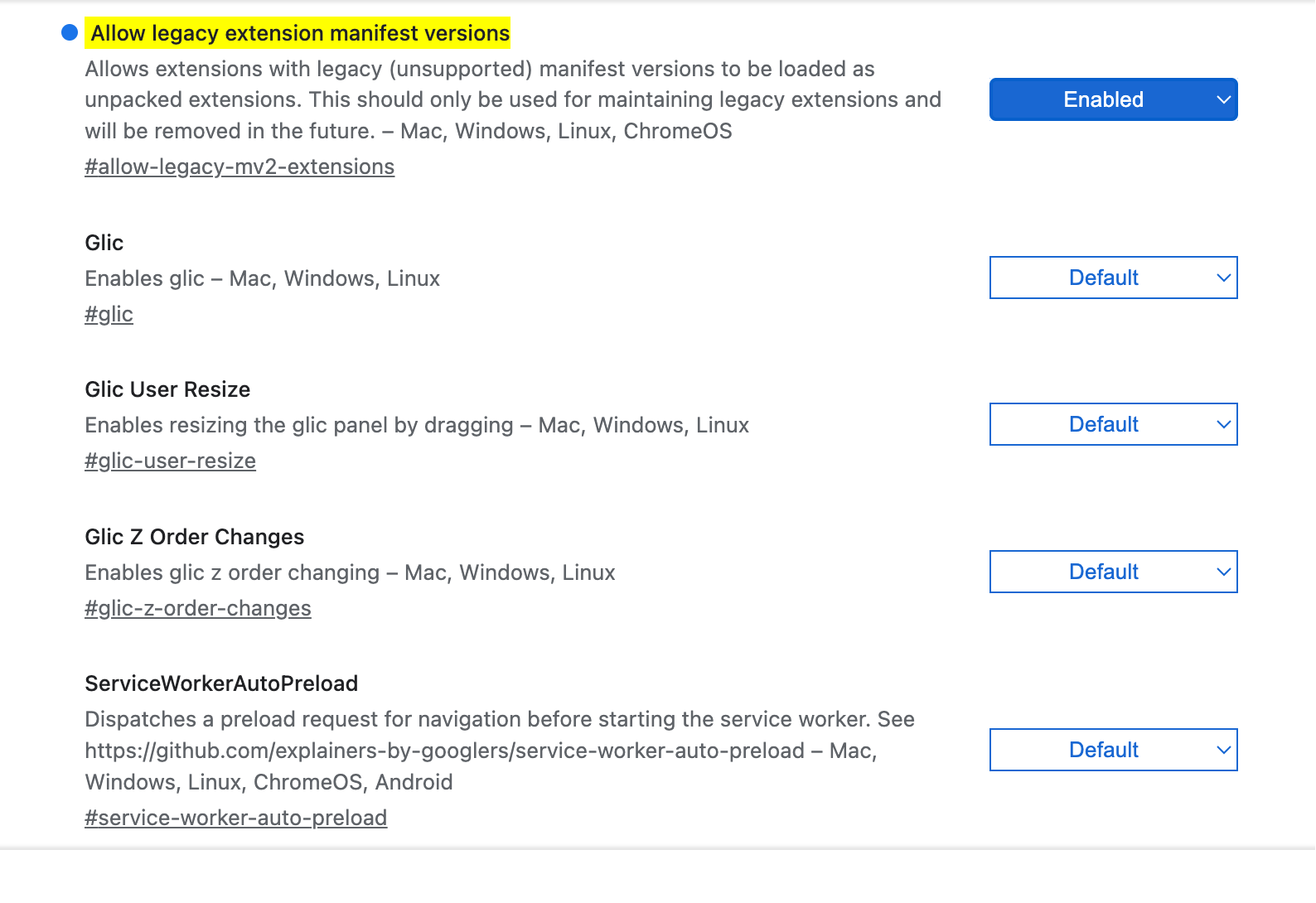Viewport: 1316px width, 903px height.
Task: Click the 'Dispatches a preload request' description
Action: [499, 751]
